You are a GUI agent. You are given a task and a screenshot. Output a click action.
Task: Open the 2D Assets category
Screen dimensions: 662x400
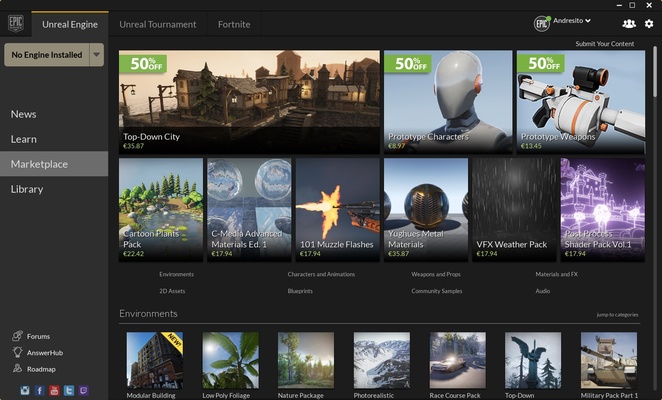click(x=172, y=291)
